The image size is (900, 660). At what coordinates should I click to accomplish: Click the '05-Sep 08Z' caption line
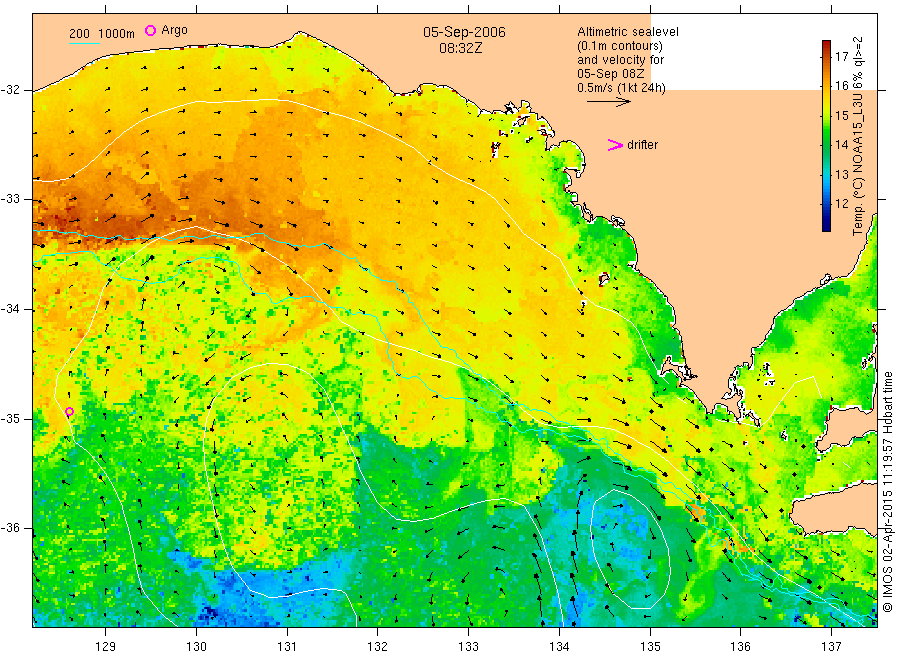611,74
